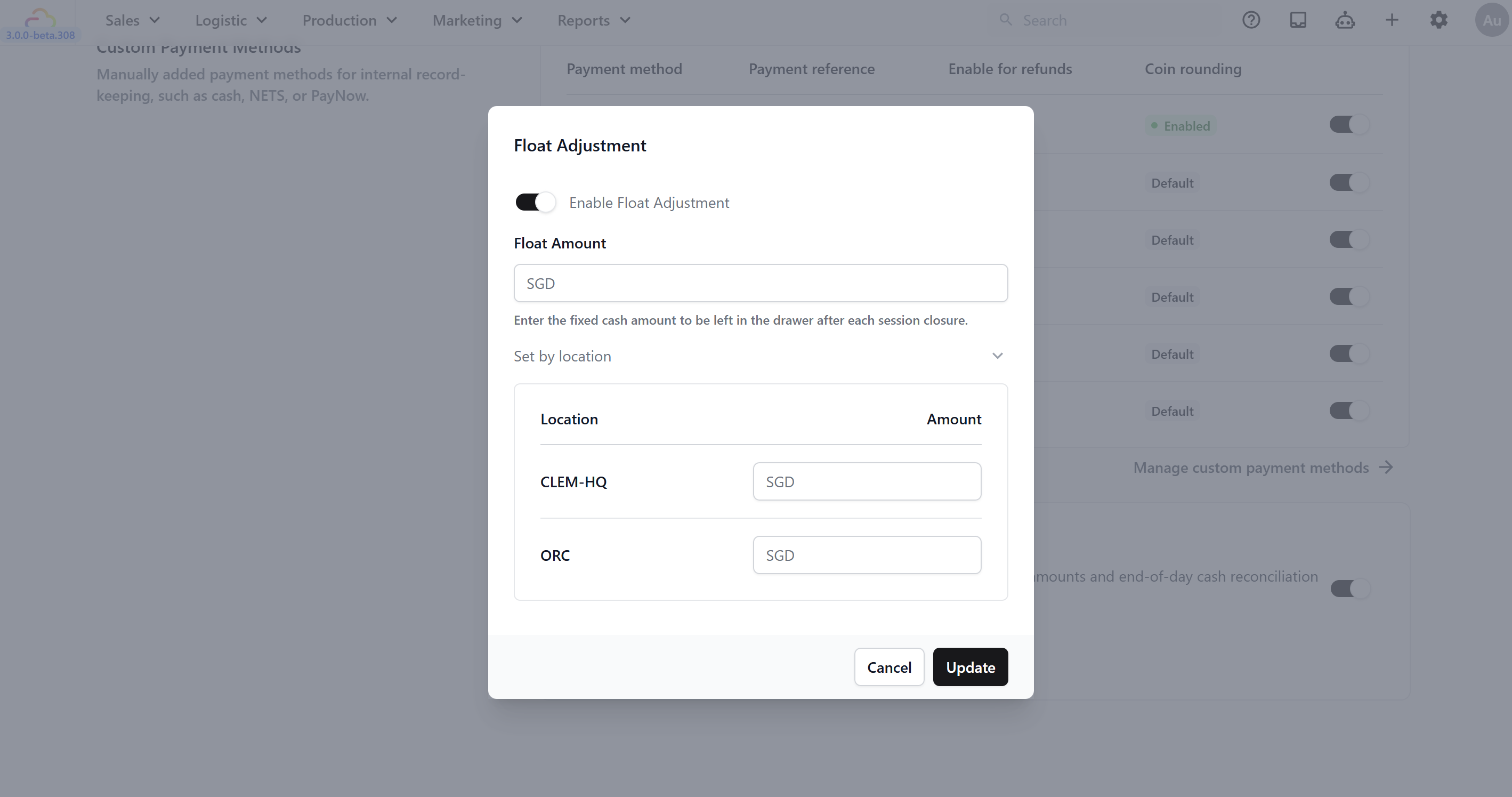
Task: Click the ORC amount field
Action: (x=867, y=554)
